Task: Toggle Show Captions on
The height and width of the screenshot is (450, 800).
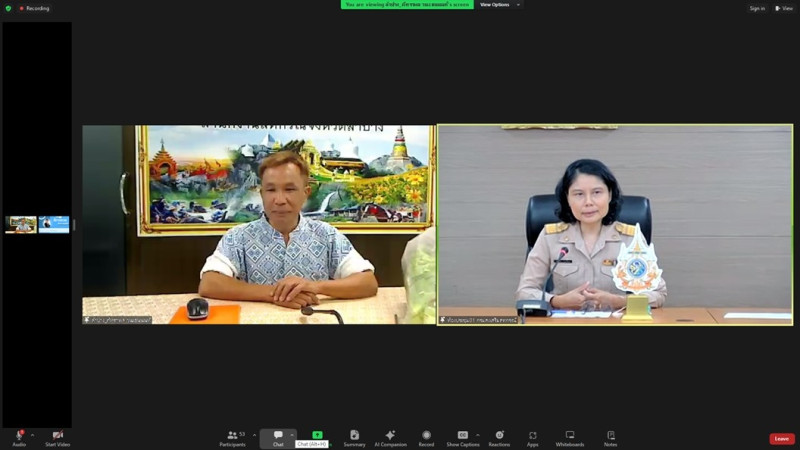Action: [x=462, y=437]
